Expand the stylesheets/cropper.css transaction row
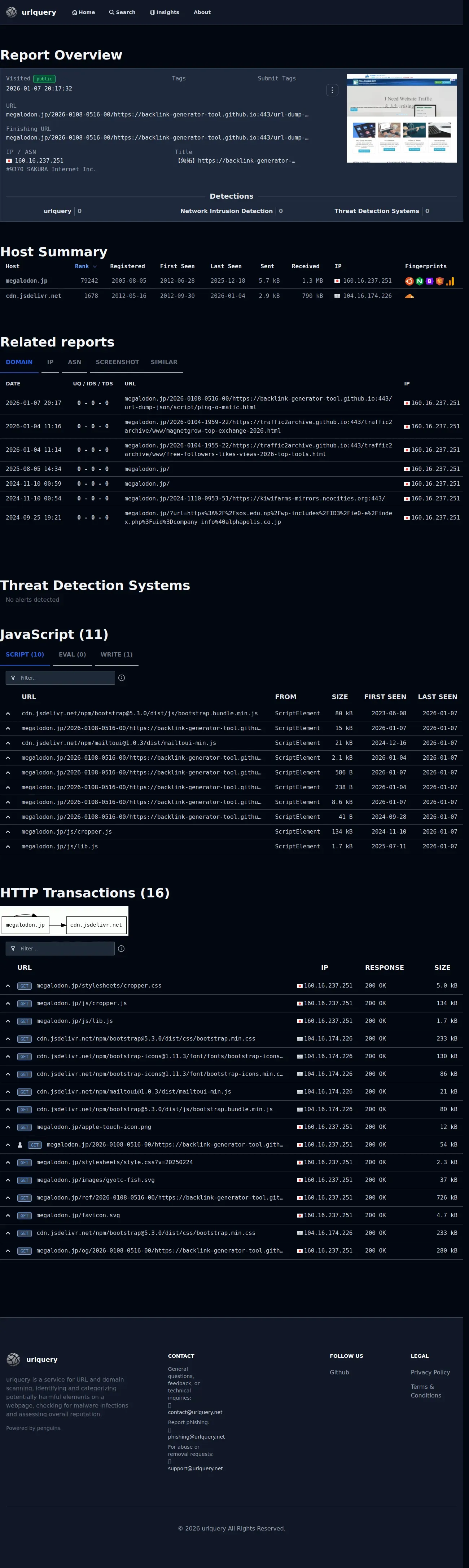 tap(8, 986)
